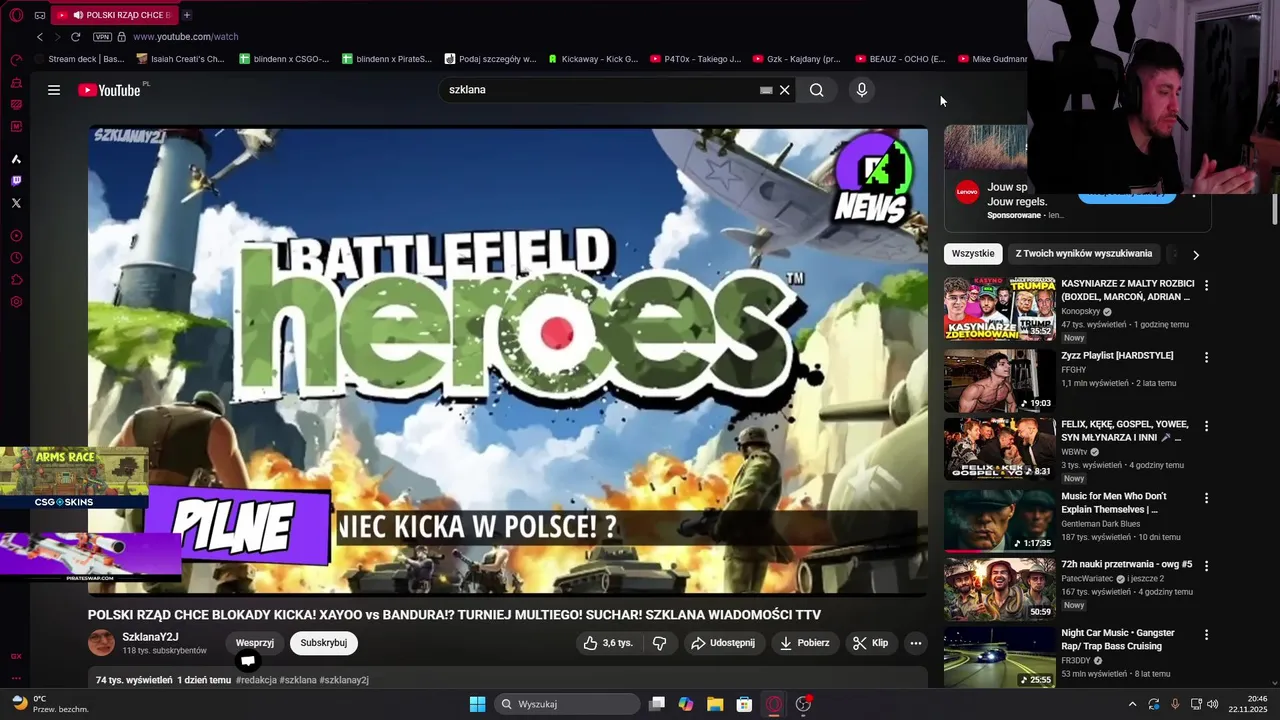Click the YouTube search box with szklana

(x=600, y=90)
